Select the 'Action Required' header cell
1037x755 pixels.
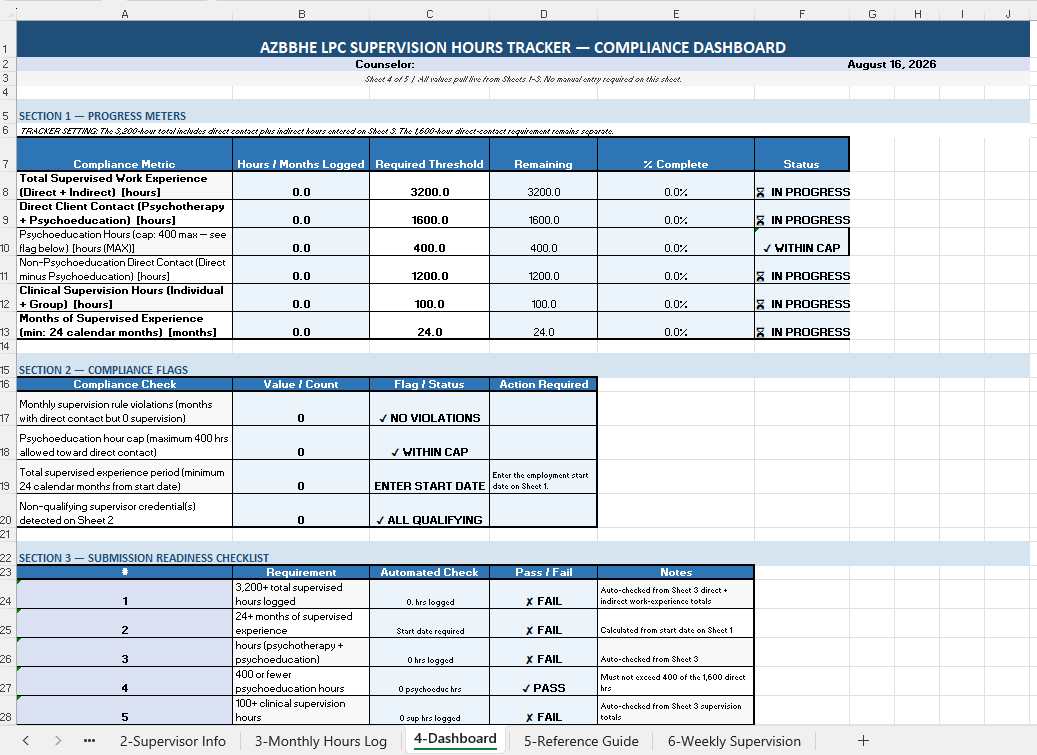click(544, 384)
